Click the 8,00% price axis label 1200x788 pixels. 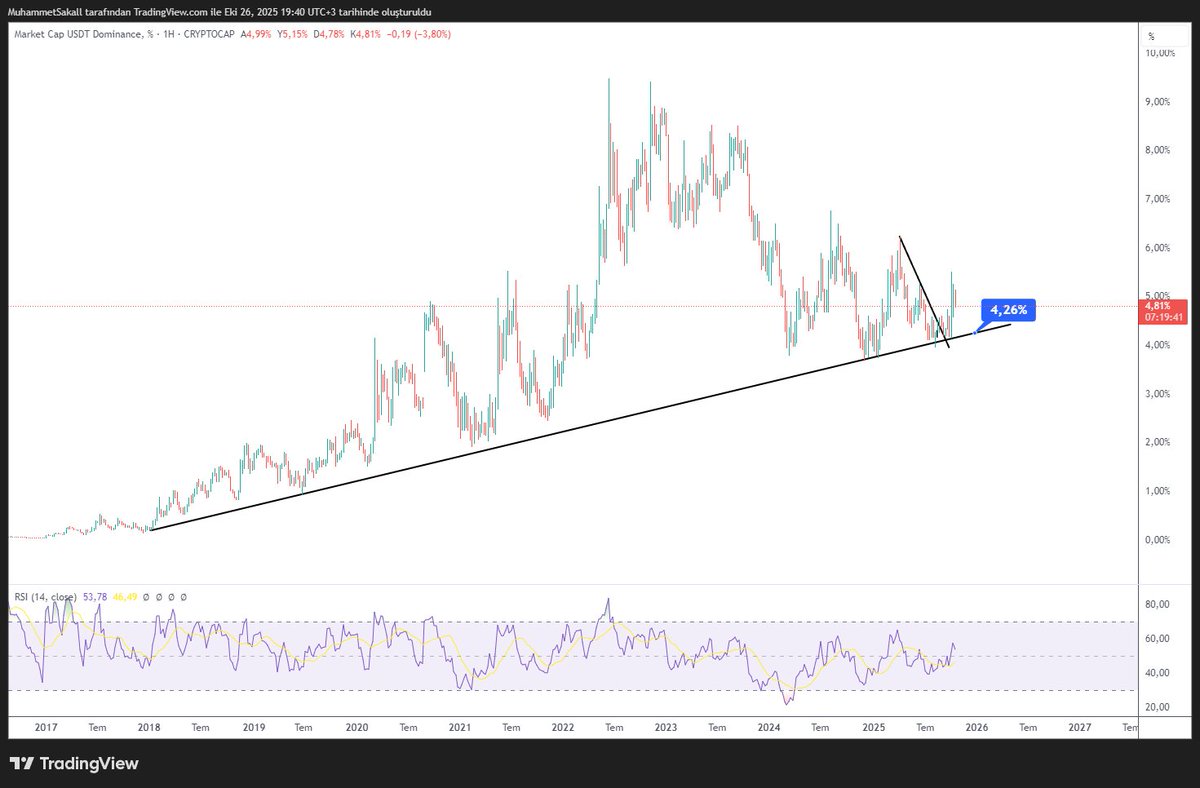(x=1158, y=151)
